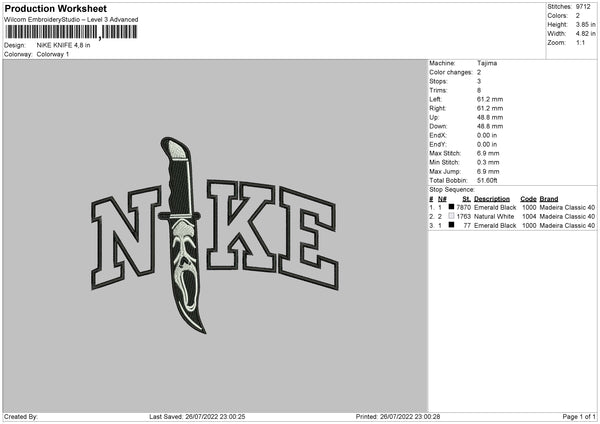This screenshot has height=424, width=600.
Task: Click the barcode under the header
Action: point(71,32)
